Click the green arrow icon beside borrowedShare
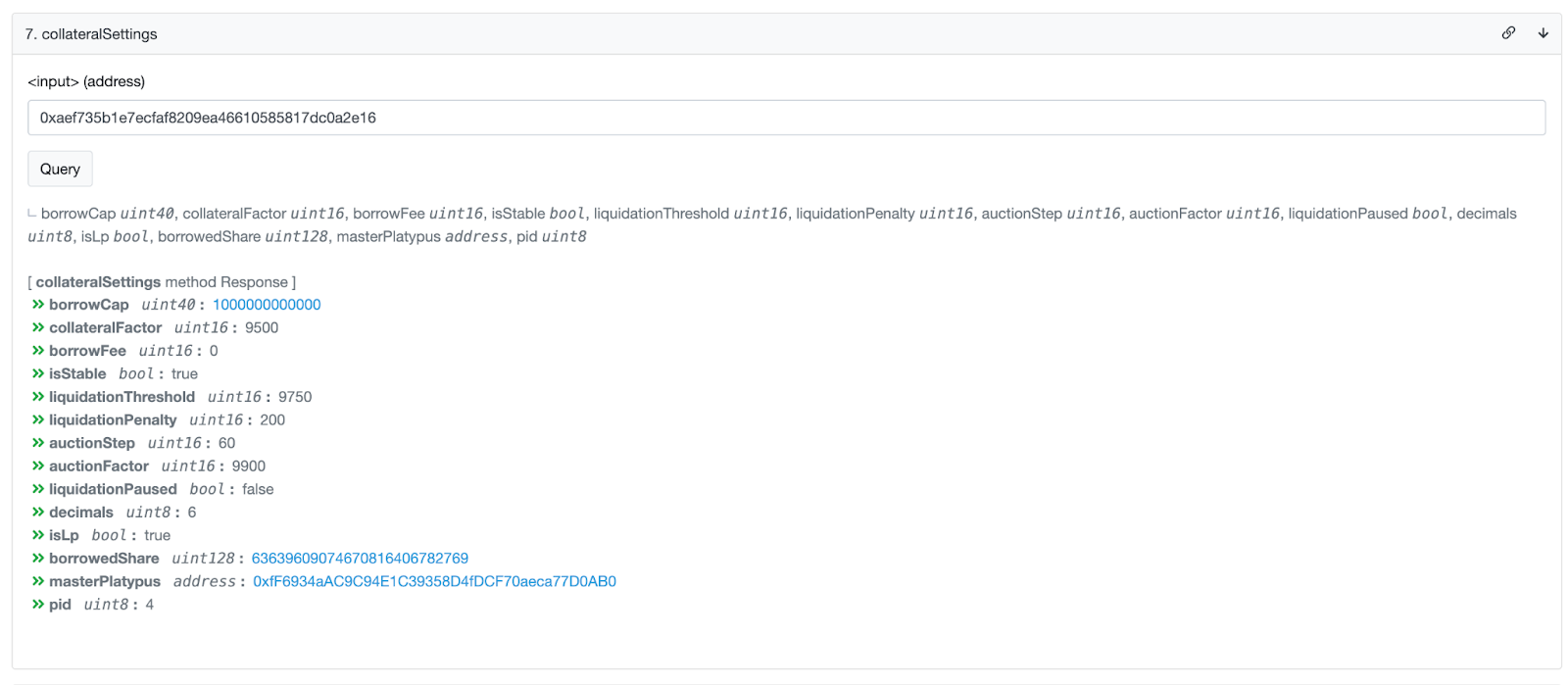This screenshot has width=1568, height=685. (38, 559)
